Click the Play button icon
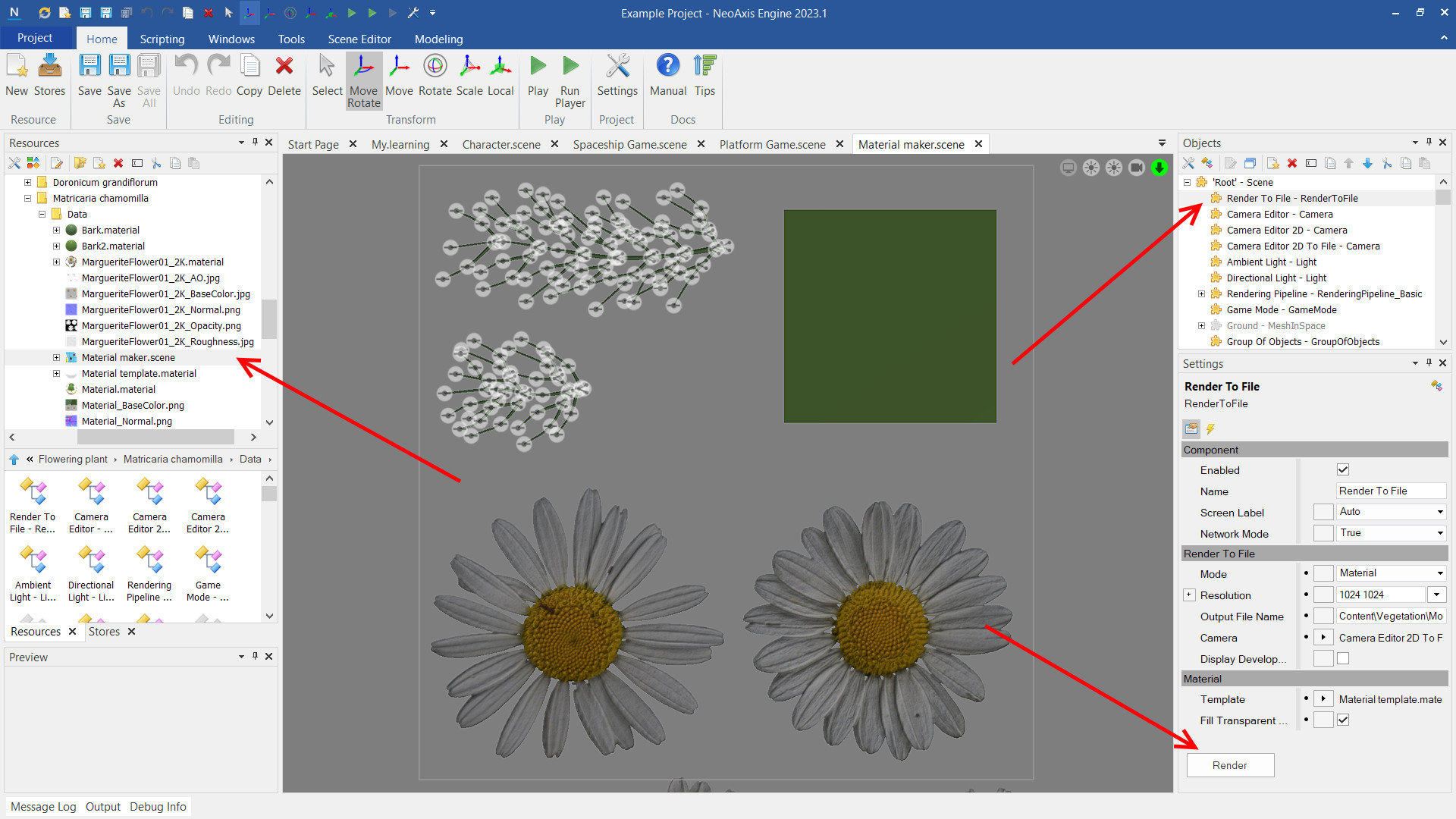This screenshot has height=819, width=1456. click(x=538, y=67)
